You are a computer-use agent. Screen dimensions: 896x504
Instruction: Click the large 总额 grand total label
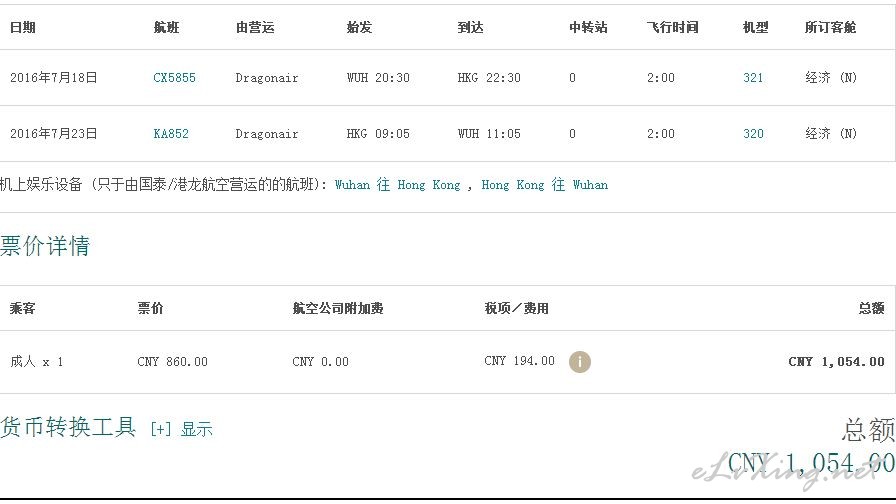click(x=868, y=430)
